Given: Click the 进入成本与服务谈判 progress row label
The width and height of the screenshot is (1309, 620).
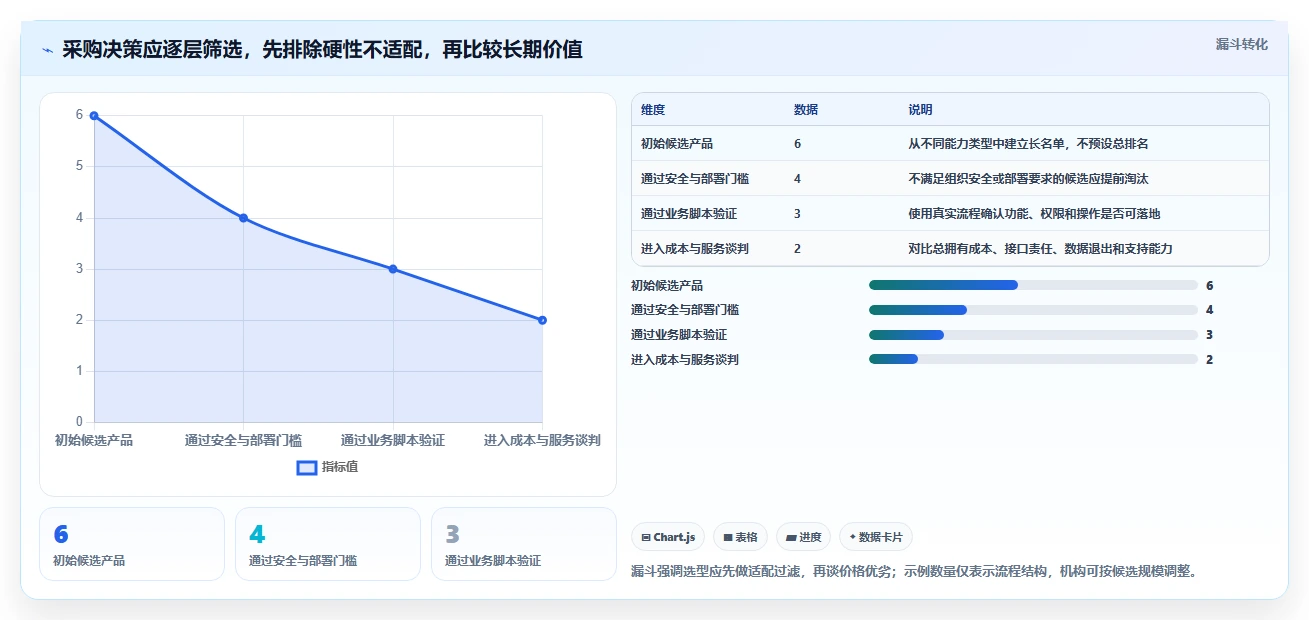Looking at the screenshot, I should pos(685,359).
